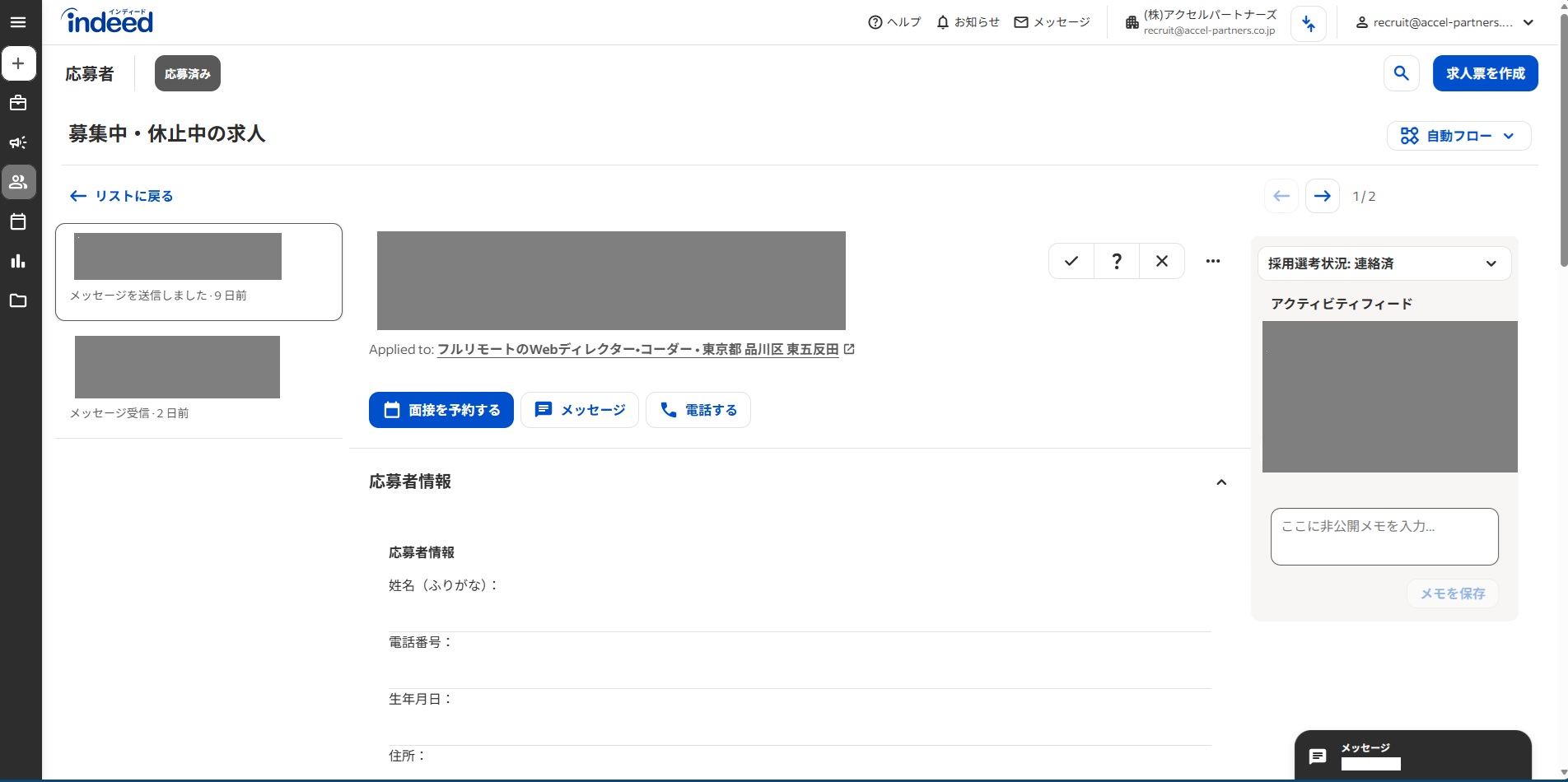1568x782 pixels.
Task: Click the private memo text field
Action: point(1384,536)
